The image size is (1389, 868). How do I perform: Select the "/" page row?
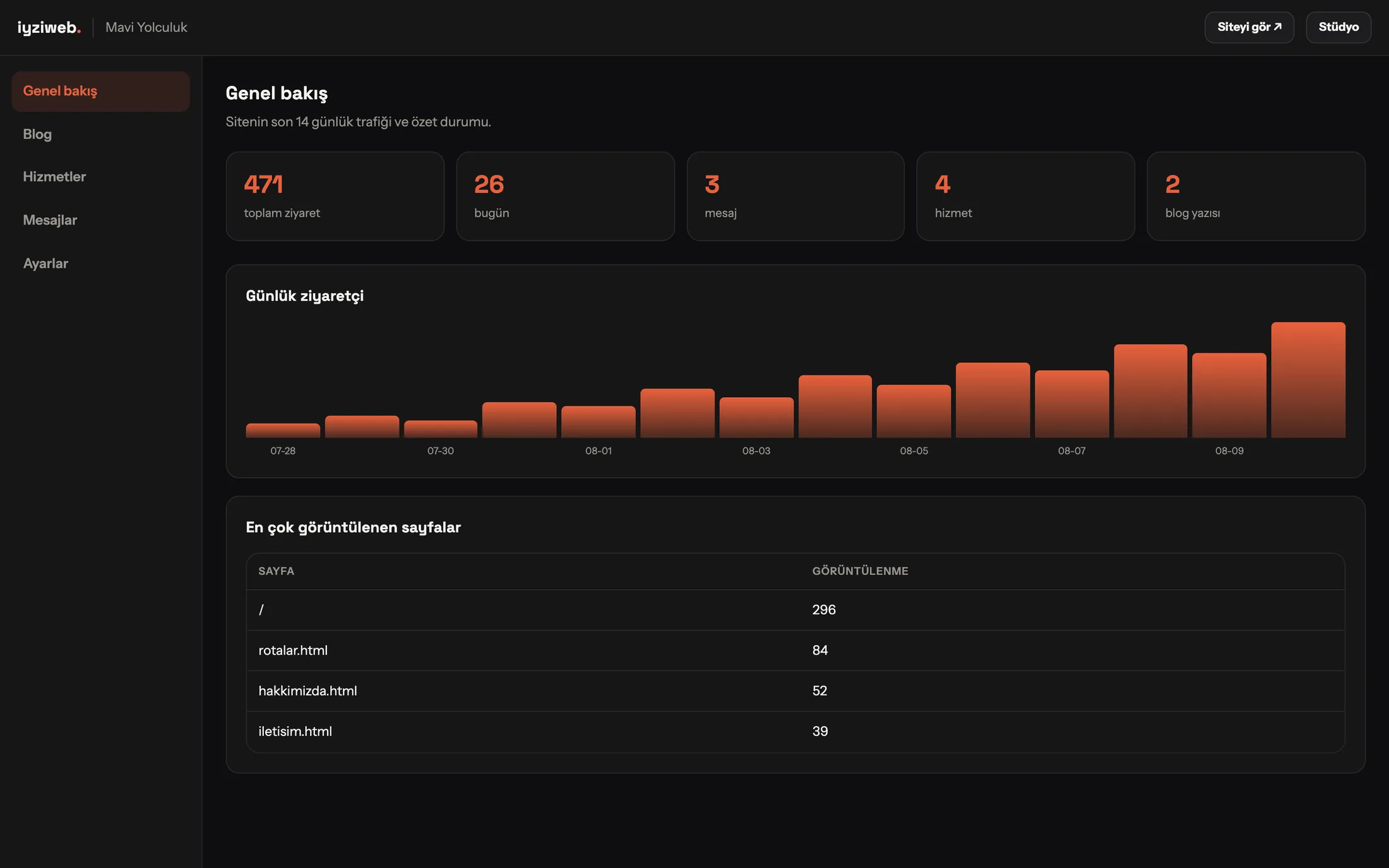[x=796, y=610]
